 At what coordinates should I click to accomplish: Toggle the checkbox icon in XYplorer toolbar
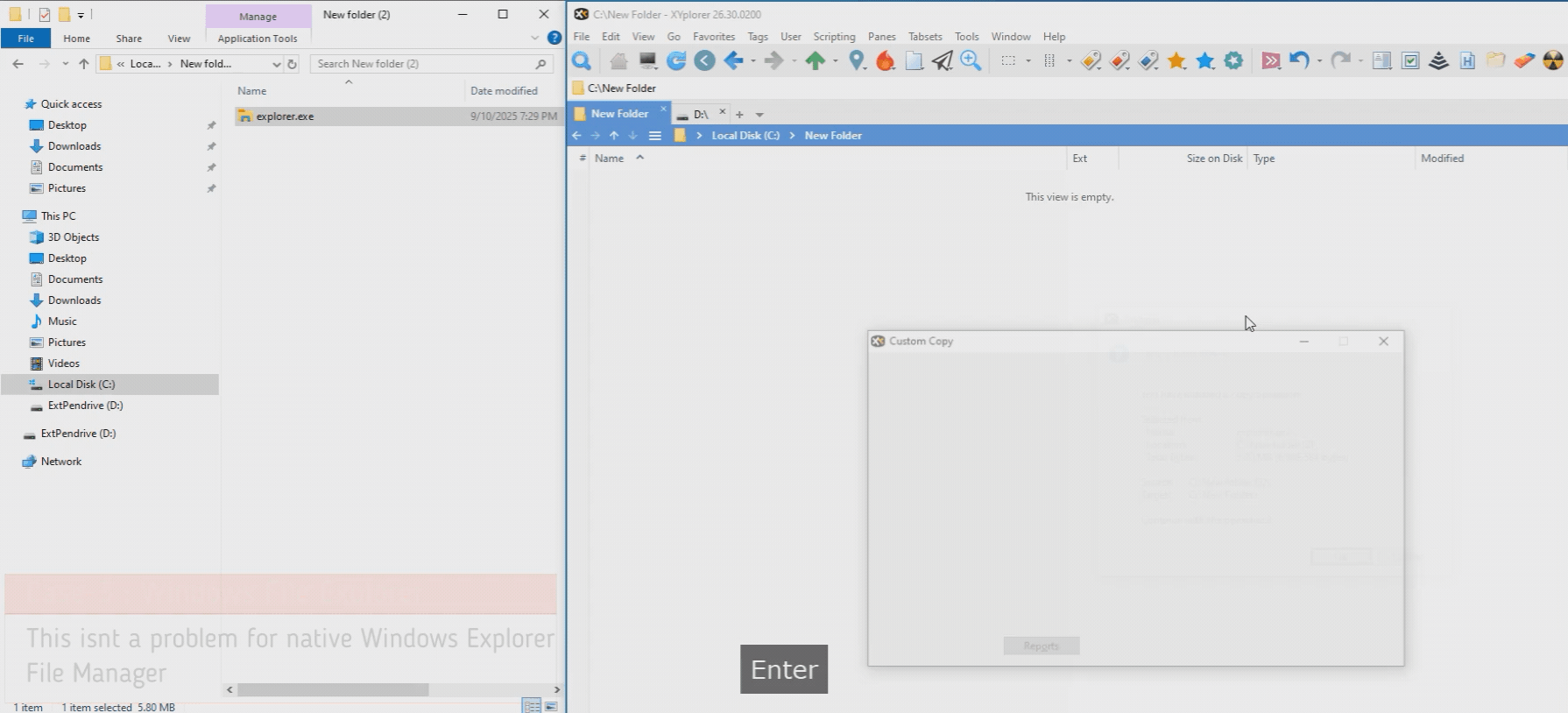(x=1410, y=60)
